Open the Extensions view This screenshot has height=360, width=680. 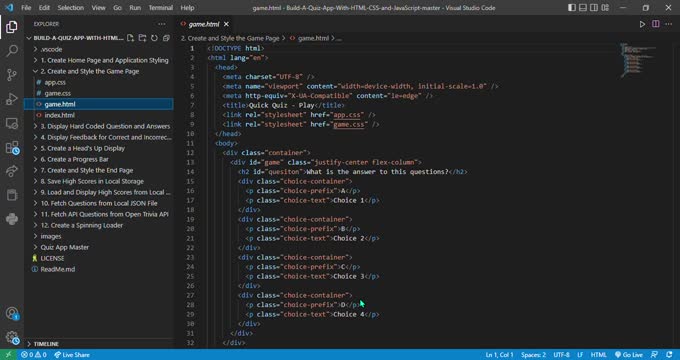12,147
